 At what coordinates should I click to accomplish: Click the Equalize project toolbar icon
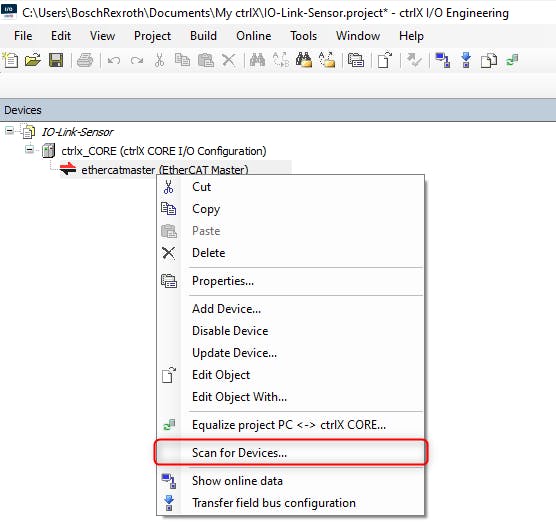(x=512, y=60)
